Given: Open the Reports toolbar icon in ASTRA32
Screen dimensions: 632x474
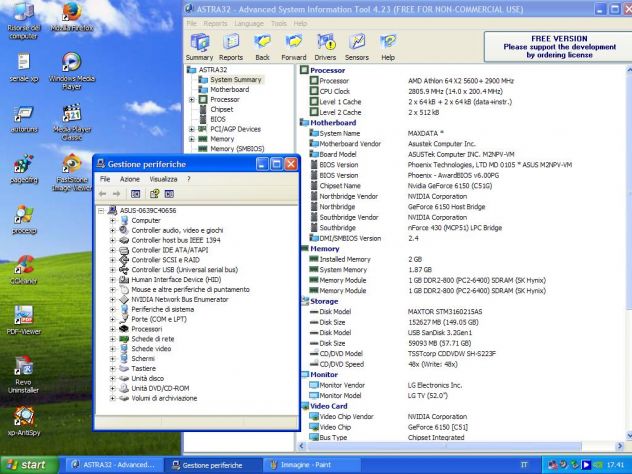Looking at the screenshot, I should tap(231, 47).
